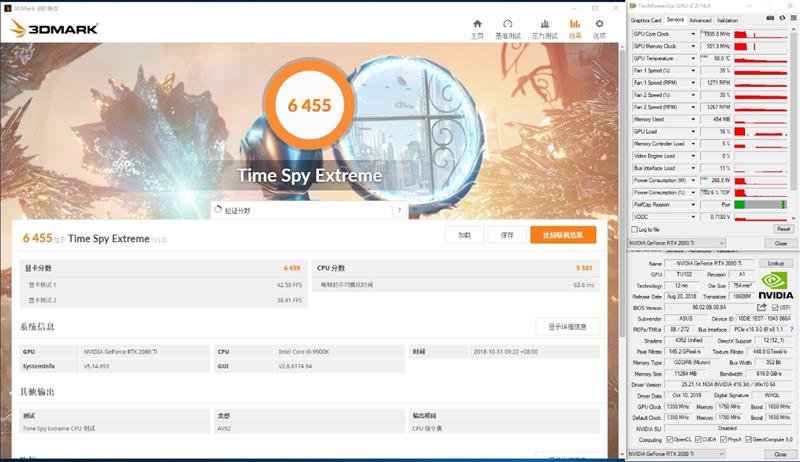Click the NVIDIA logo in GPU-Z
The height and width of the screenshot is (462, 800).
click(x=776, y=286)
